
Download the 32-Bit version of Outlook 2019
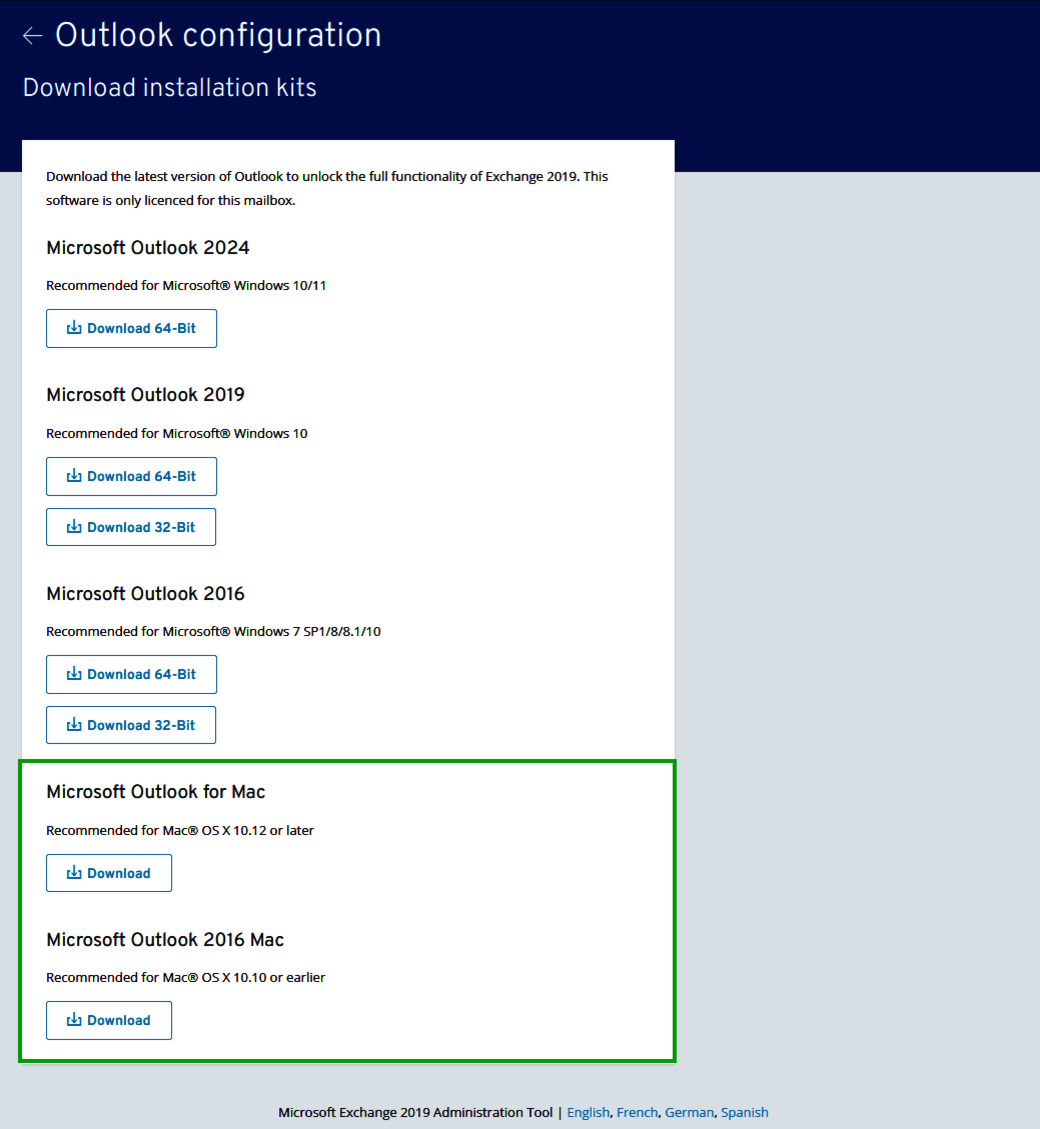tap(131, 527)
